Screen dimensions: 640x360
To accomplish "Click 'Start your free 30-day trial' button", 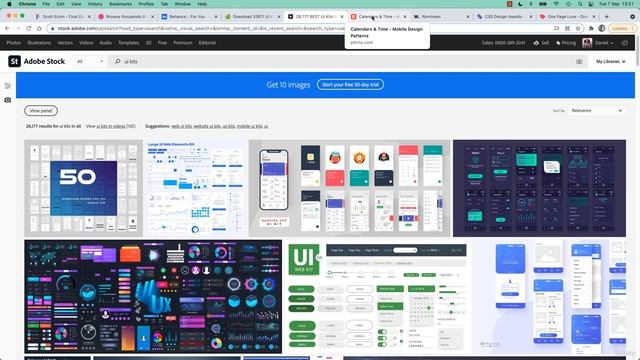I will [350, 84].
